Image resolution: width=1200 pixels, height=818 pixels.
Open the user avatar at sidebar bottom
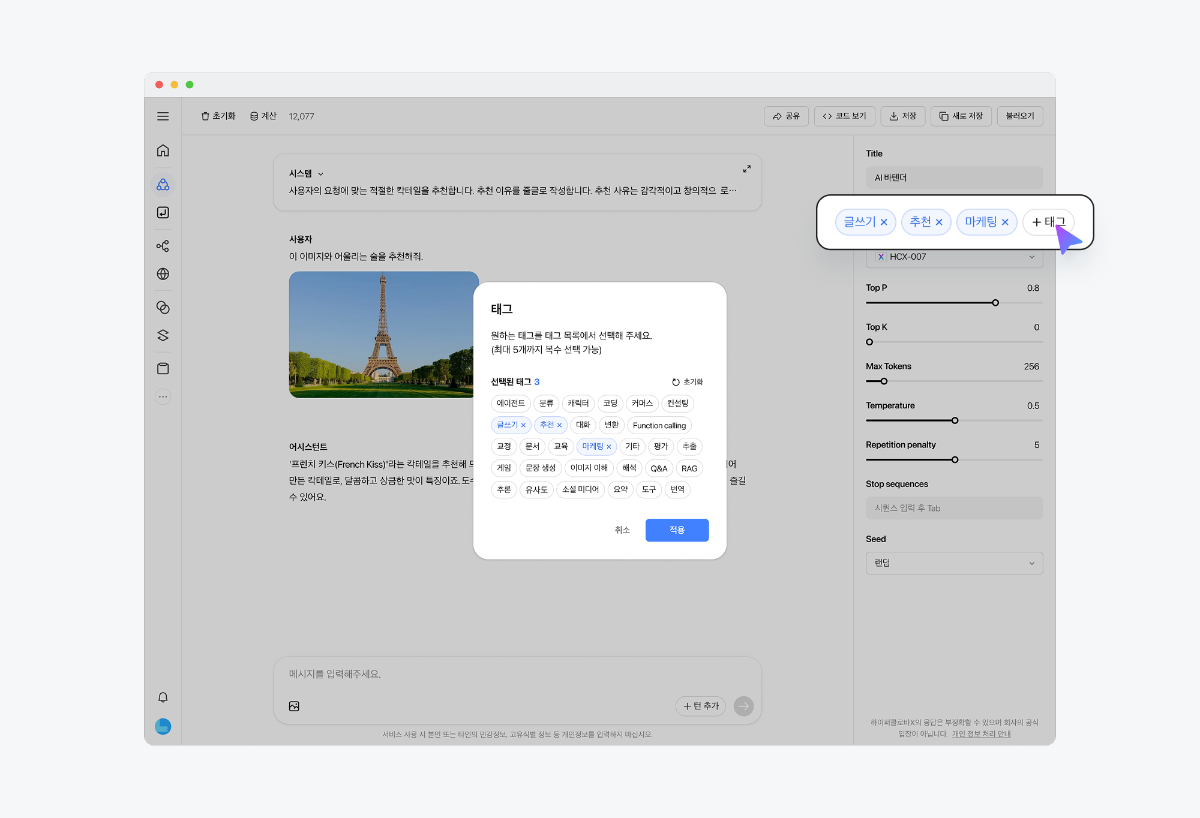click(x=163, y=727)
